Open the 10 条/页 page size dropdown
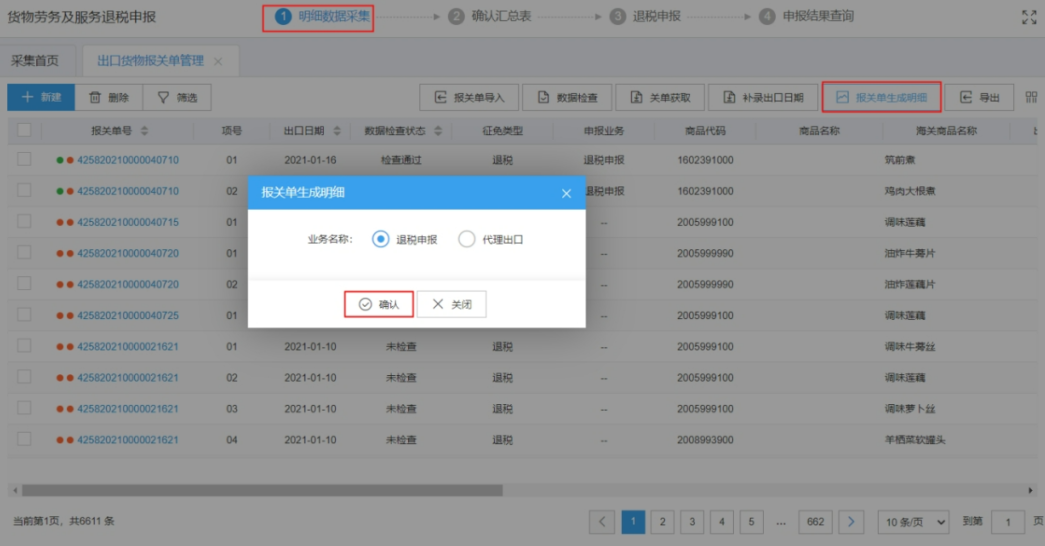 (x=913, y=522)
